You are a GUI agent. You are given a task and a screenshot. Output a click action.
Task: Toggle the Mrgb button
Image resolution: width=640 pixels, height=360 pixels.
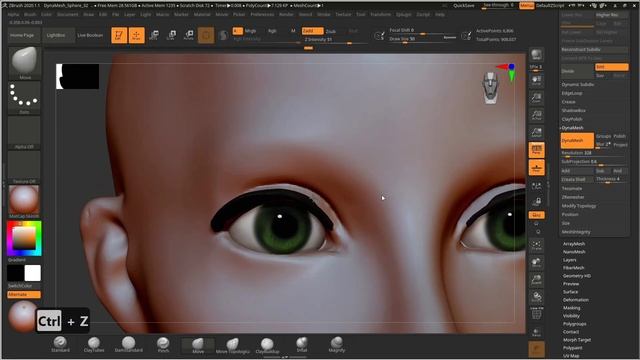click(x=251, y=31)
